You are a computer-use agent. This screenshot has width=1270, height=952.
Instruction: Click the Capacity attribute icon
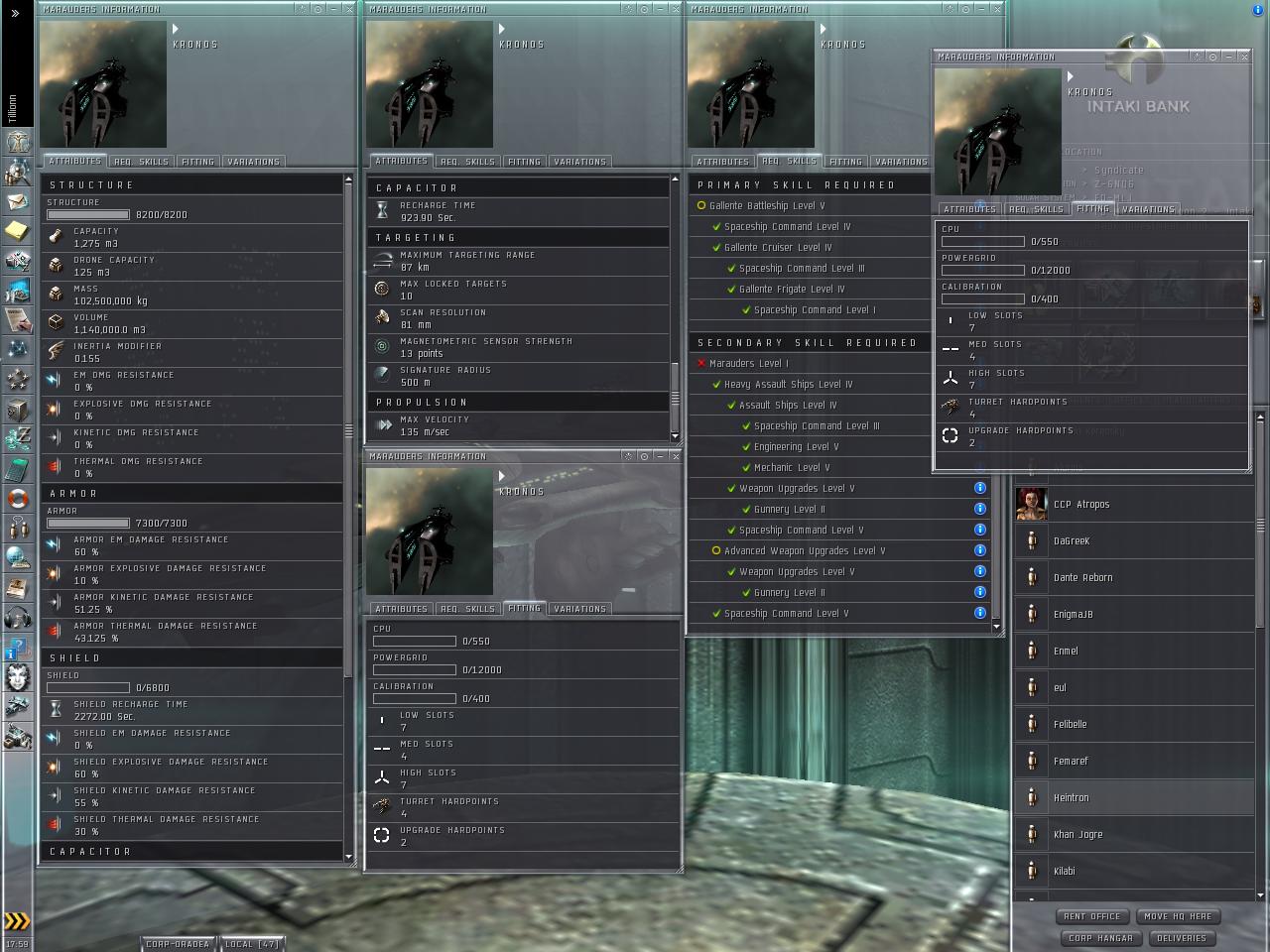[x=56, y=236]
